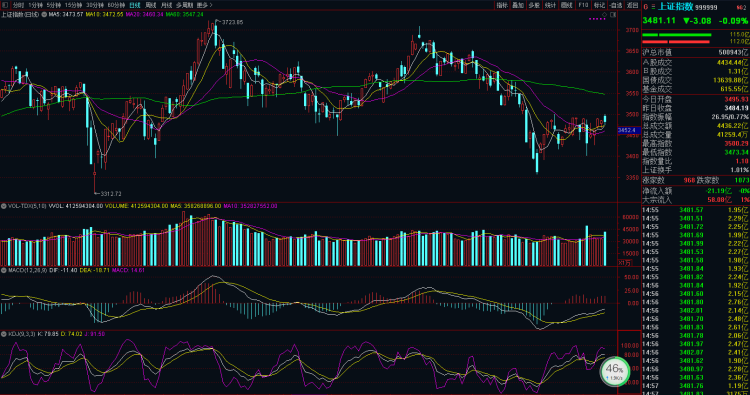The width and height of the screenshot is (750, 395).
Task: Click the 画线 drawing button
Action: pos(567,5)
